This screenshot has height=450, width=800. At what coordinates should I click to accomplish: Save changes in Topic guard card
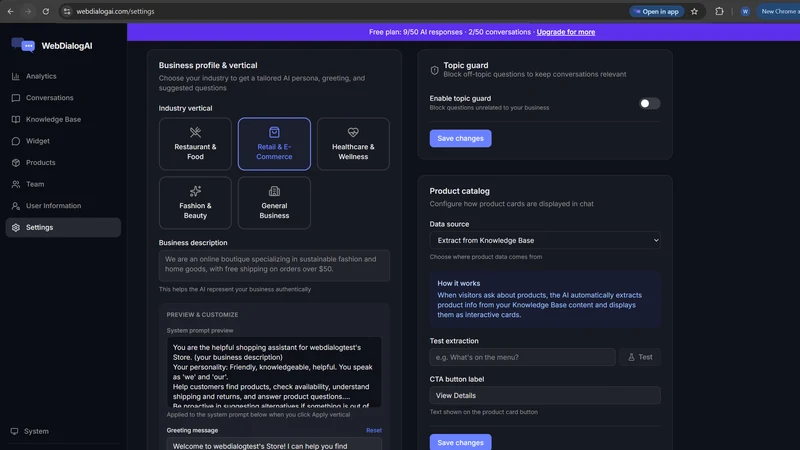coord(460,138)
